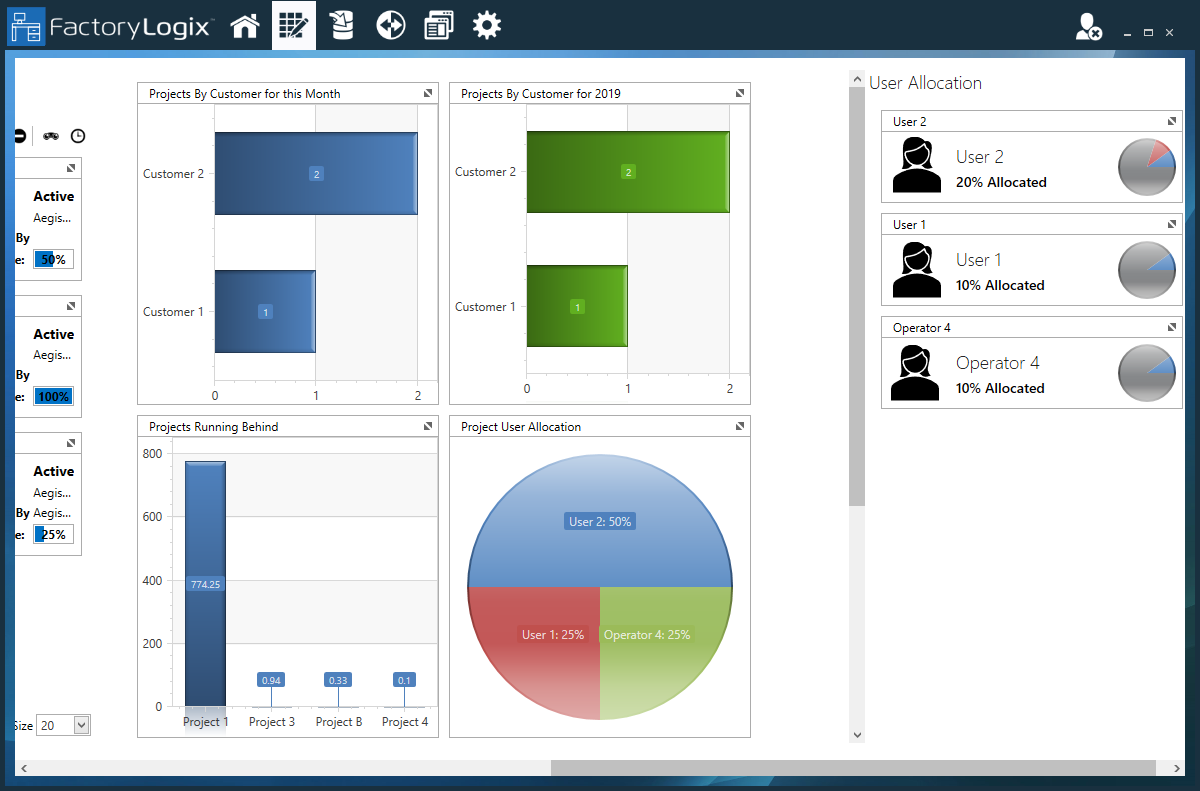Select the project planning grid-and-pencil toolbar icon
The width and height of the screenshot is (1200, 791).
click(x=294, y=25)
